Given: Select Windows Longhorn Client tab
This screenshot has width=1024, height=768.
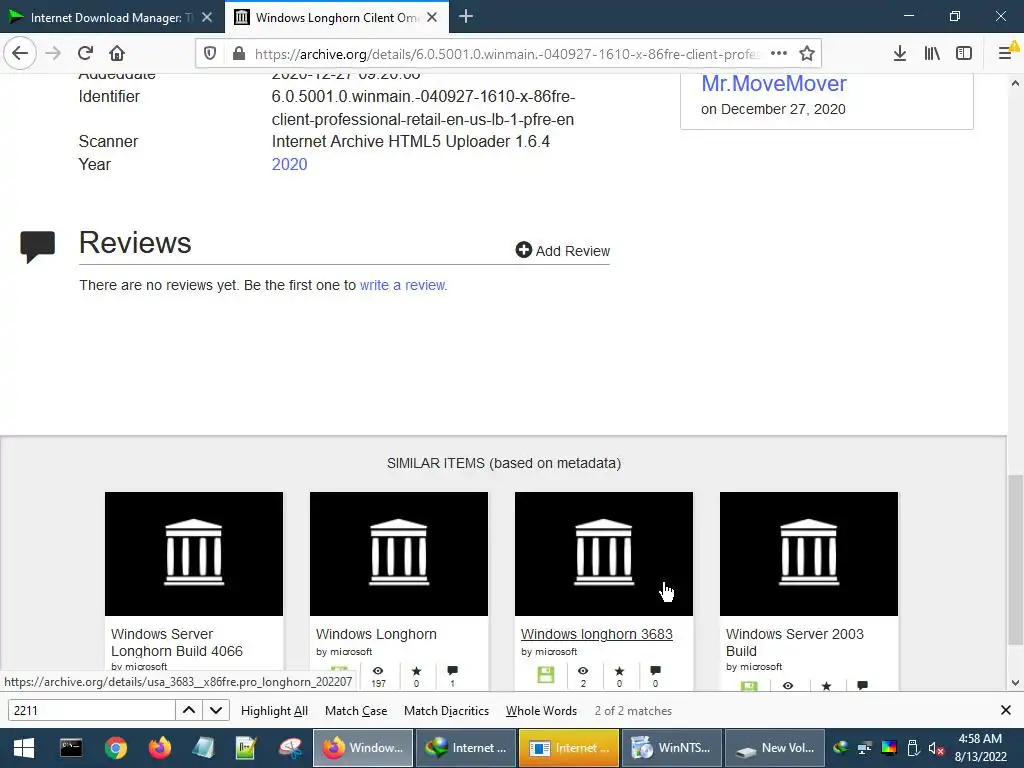Looking at the screenshot, I should point(336,18).
